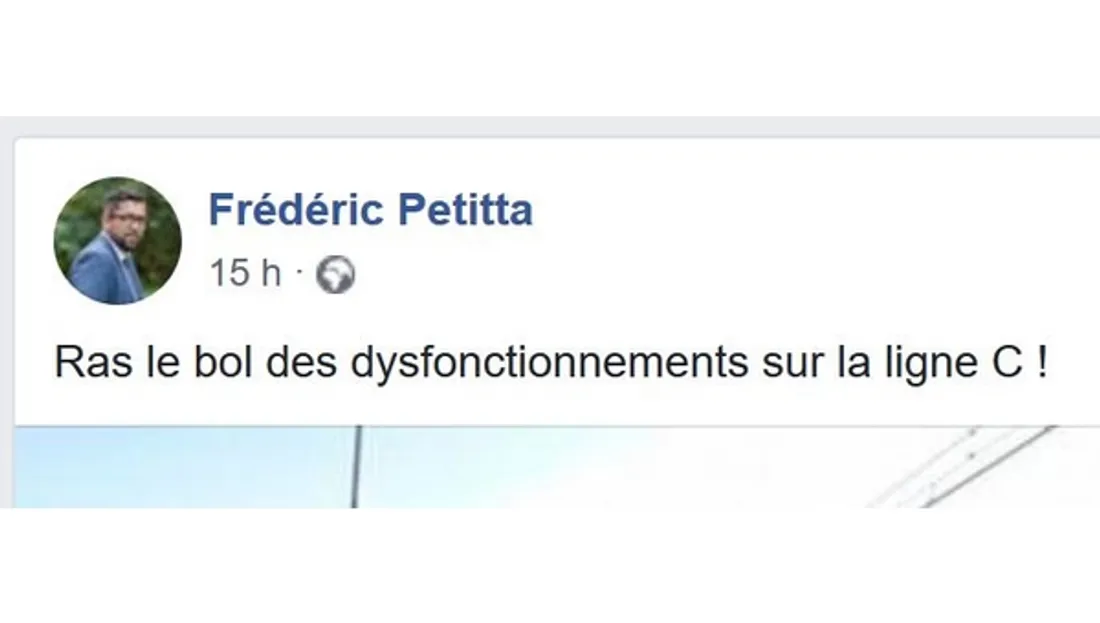Click the gray strip above the post card
This screenshot has height=623, width=1100.
(x=550, y=126)
